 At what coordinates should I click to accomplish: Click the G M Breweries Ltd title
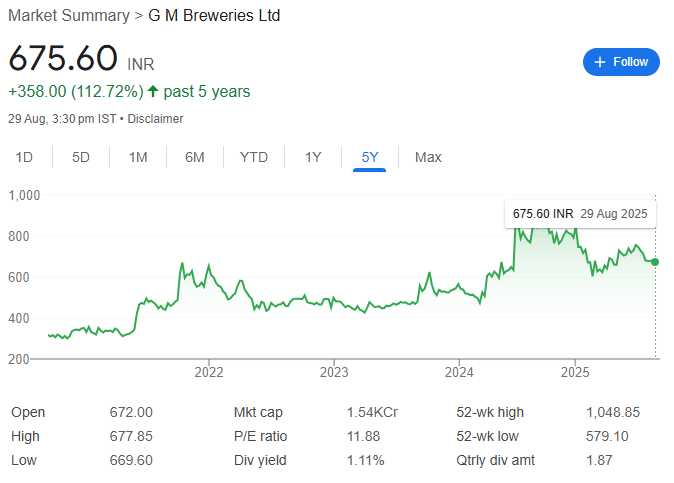tap(214, 16)
